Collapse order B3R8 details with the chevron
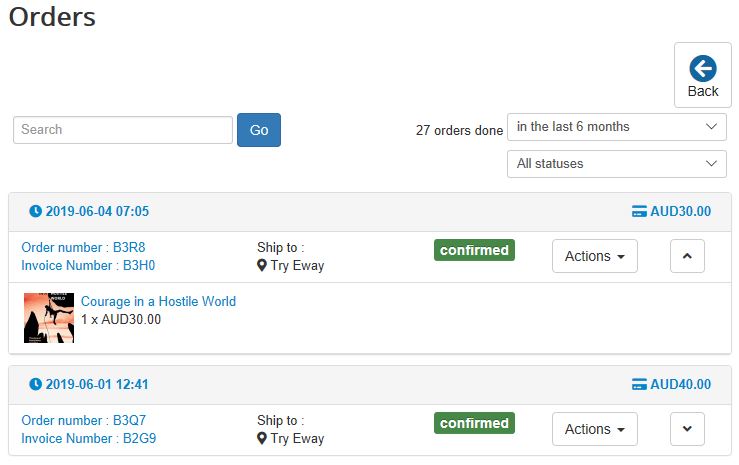The image size is (739, 465). (x=687, y=256)
